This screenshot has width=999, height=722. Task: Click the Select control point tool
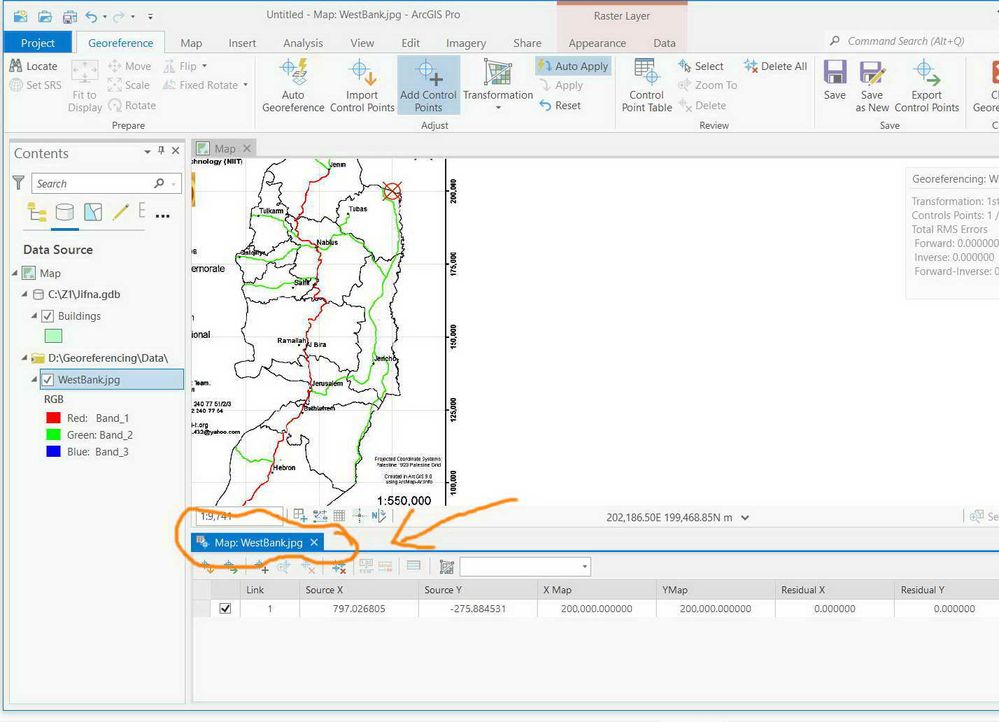(701, 66)
